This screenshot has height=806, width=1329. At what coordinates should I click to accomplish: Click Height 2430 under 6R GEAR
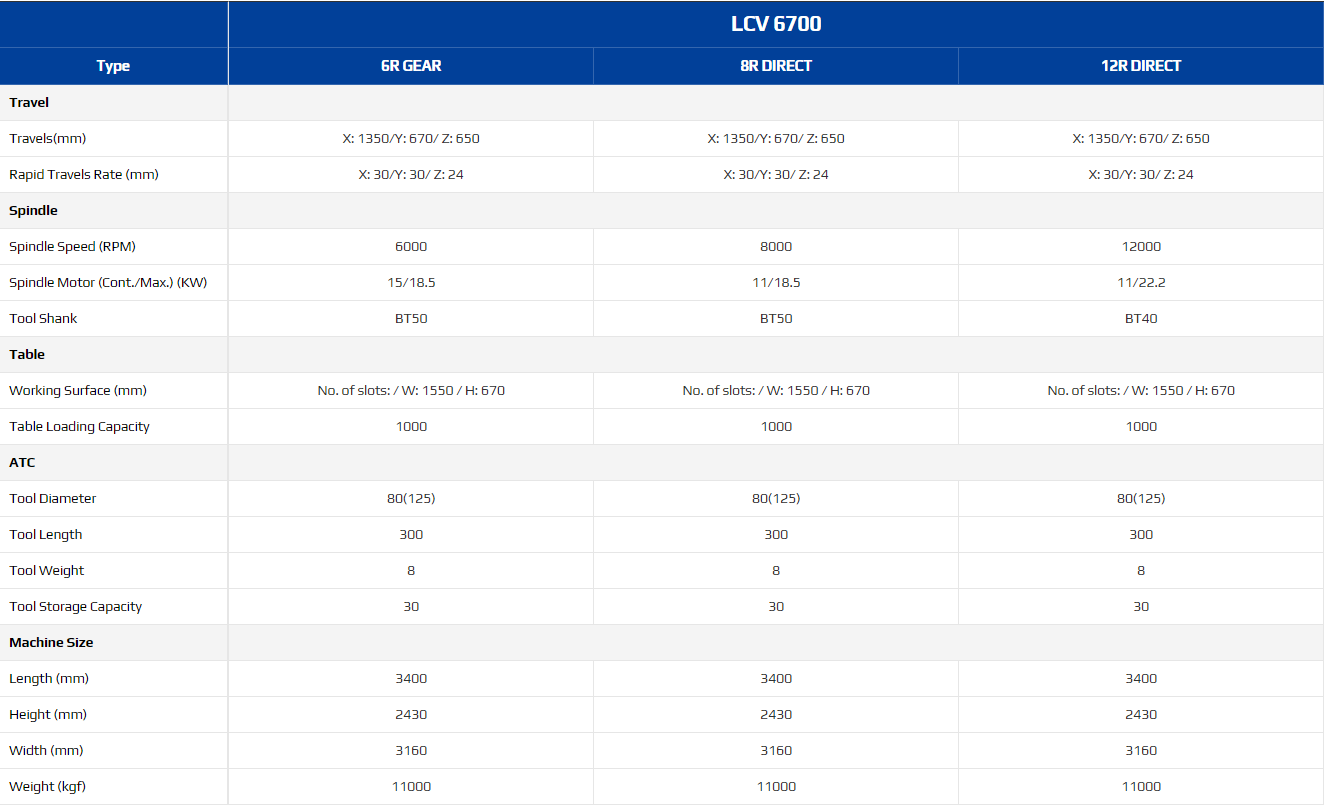[x=411, y=714]
